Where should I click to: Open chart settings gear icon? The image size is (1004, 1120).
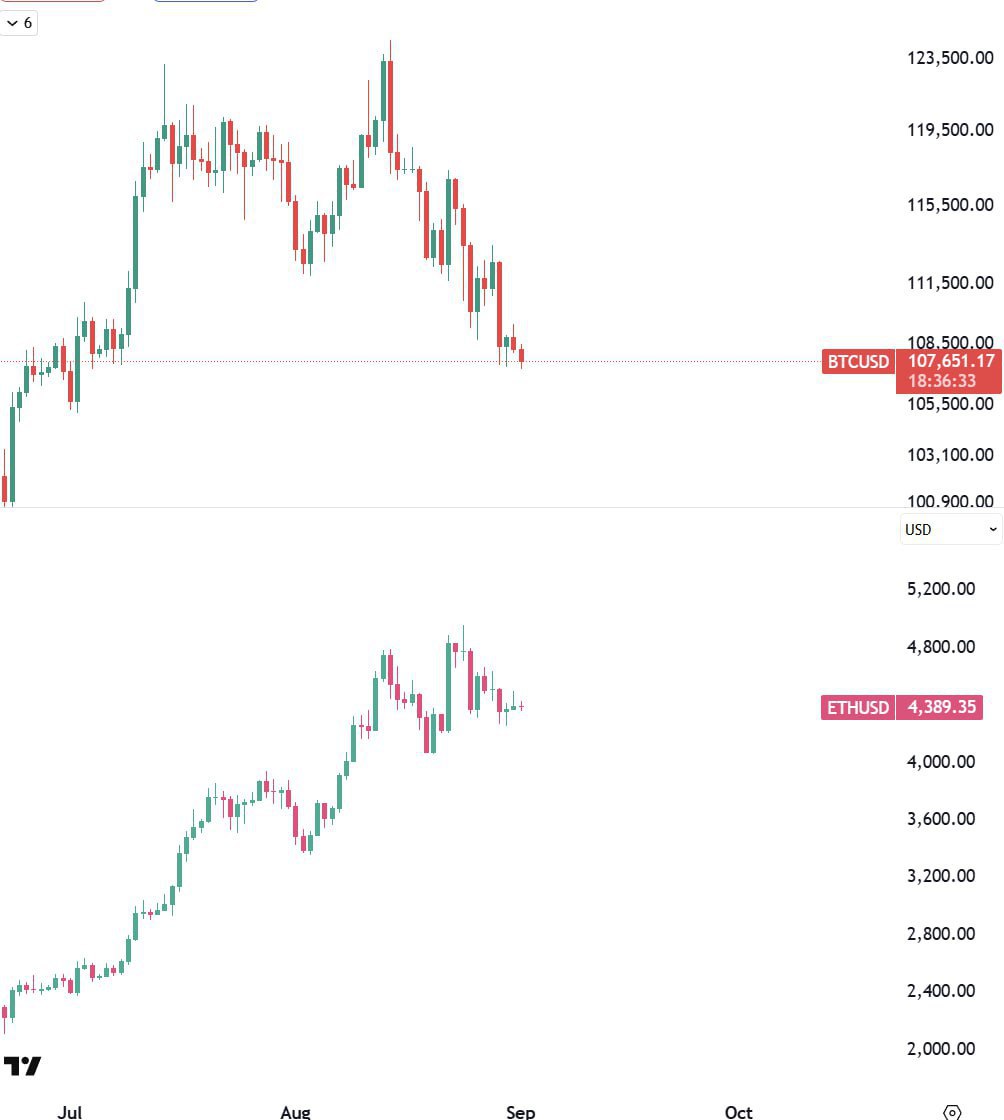click(x=952, y=1112)
